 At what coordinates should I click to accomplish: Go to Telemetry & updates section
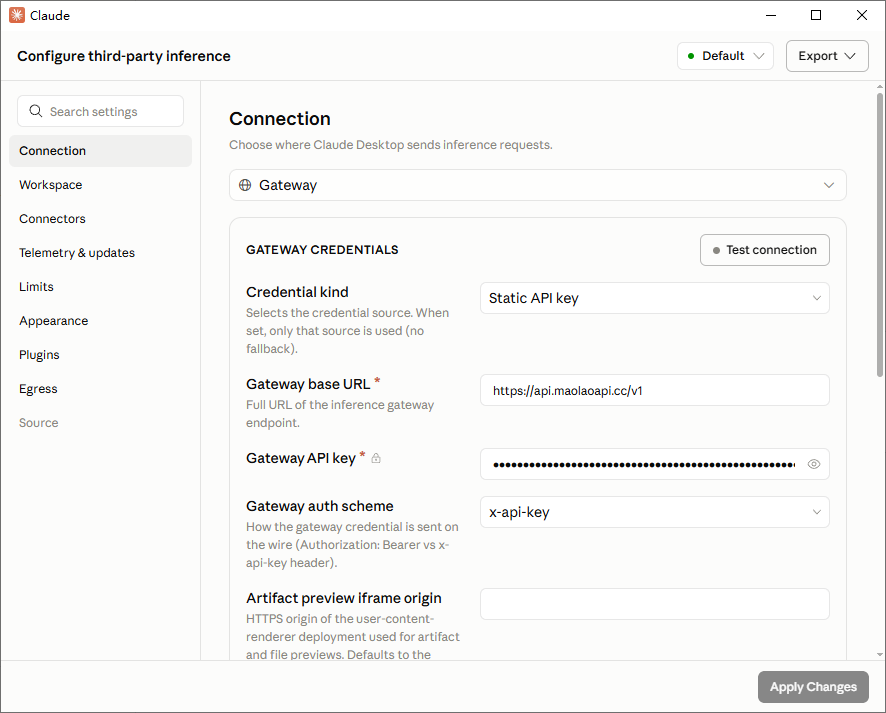(101, 253)
